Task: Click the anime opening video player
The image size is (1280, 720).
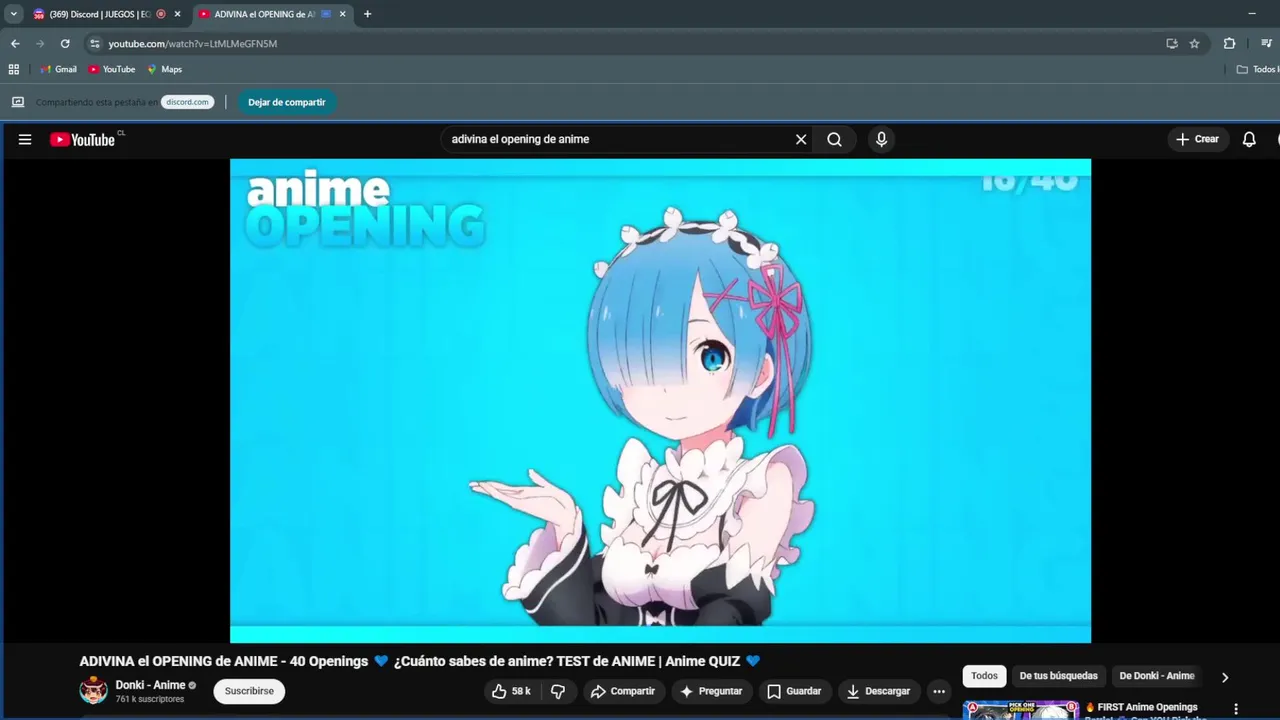Action: (660, 400)
